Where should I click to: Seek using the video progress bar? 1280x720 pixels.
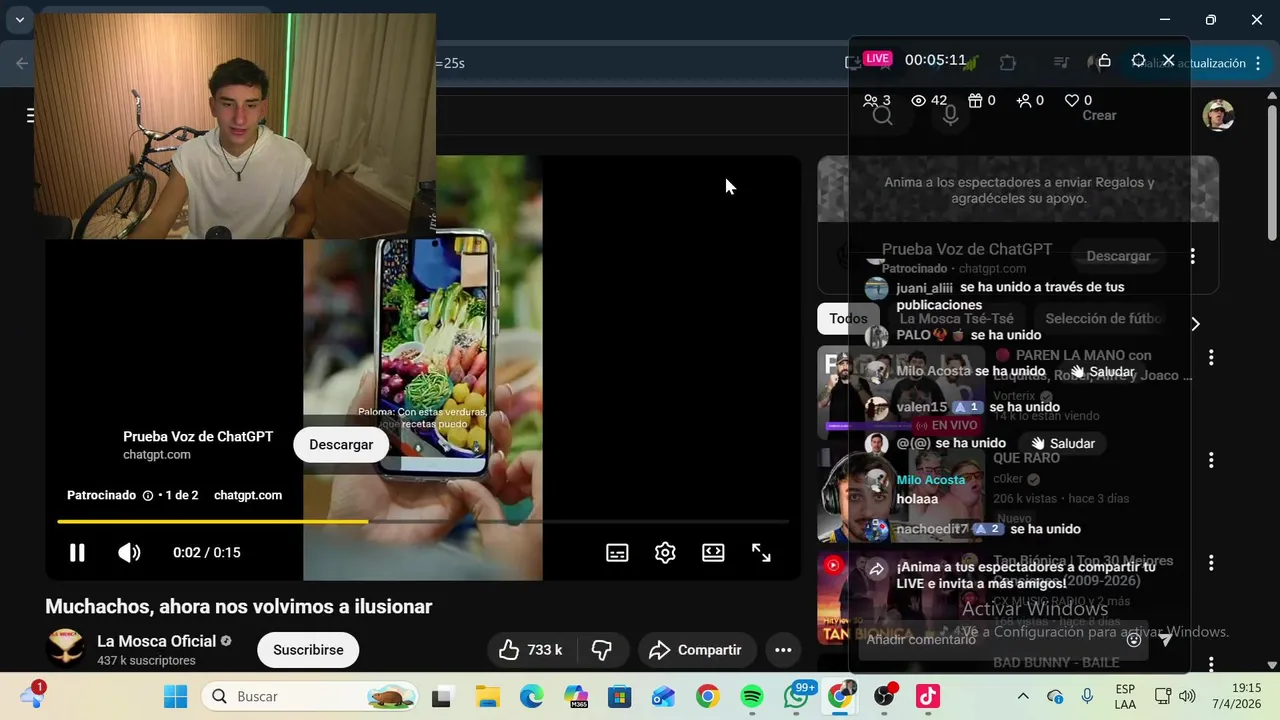tap(423, 521)
